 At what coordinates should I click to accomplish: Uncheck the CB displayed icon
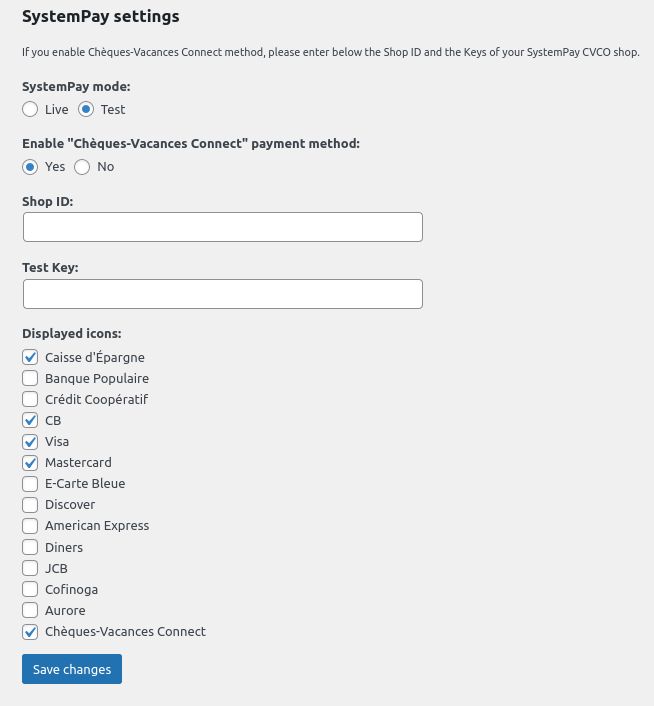[x=30, y=421]
